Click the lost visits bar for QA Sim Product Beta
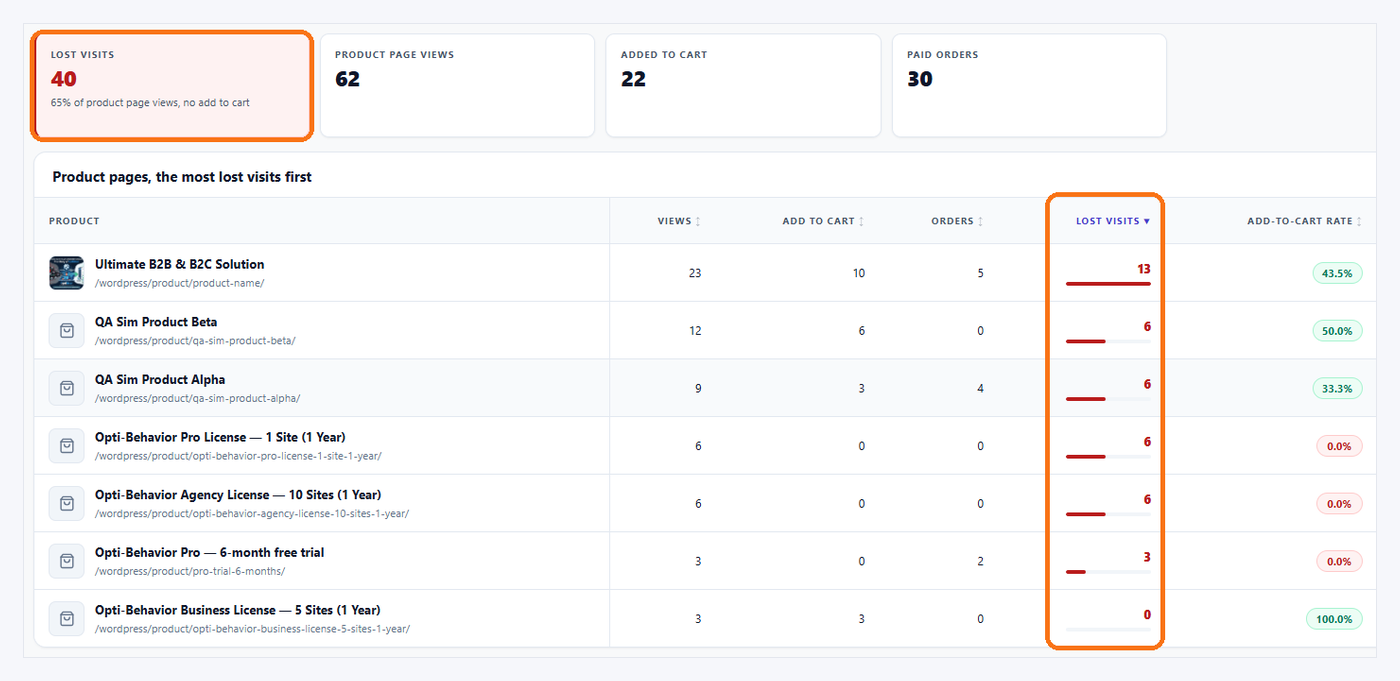This screenshot has width=1400, height=681. 1108,342
